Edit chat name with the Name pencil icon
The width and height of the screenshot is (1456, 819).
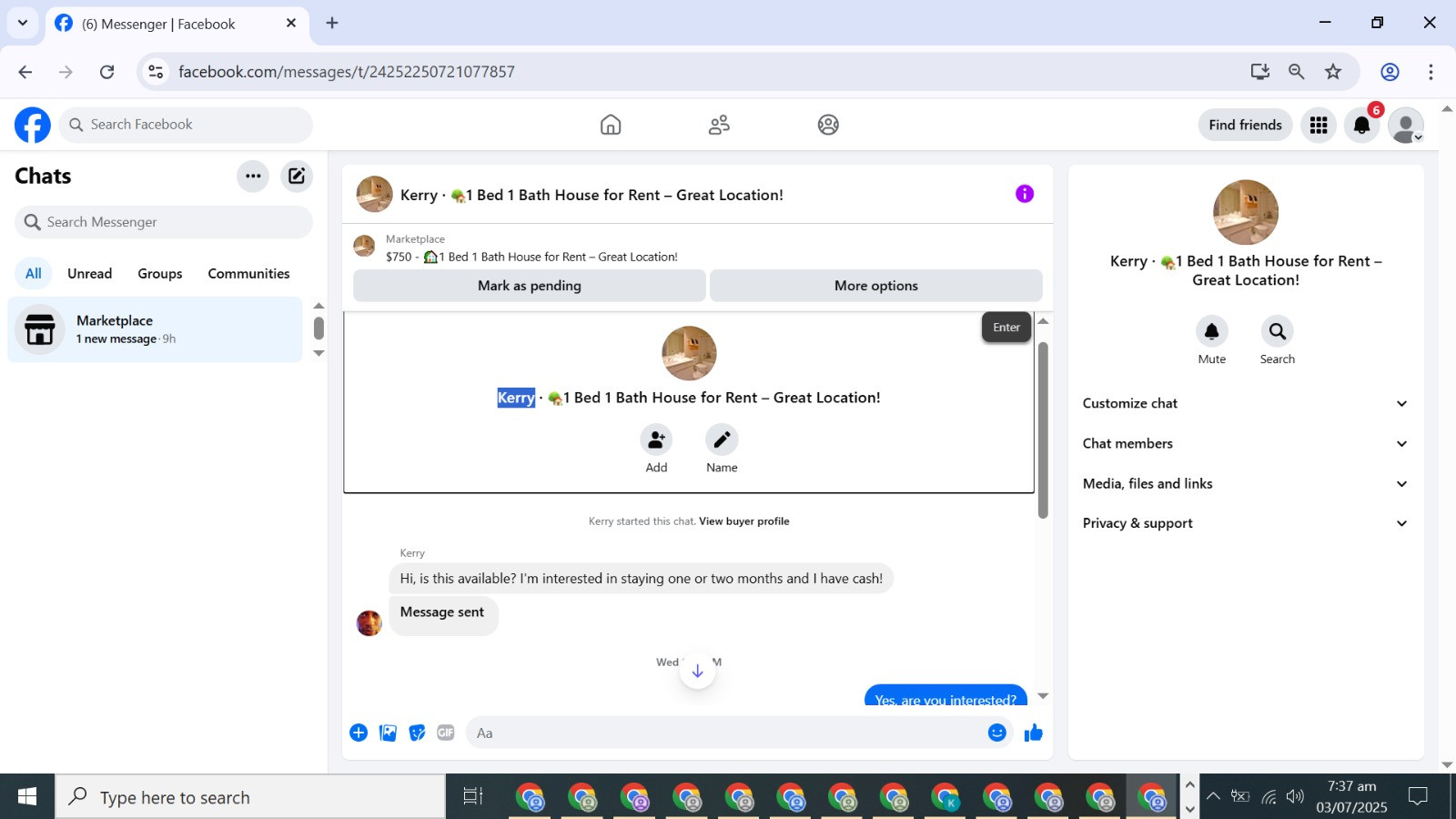point(722,440)
